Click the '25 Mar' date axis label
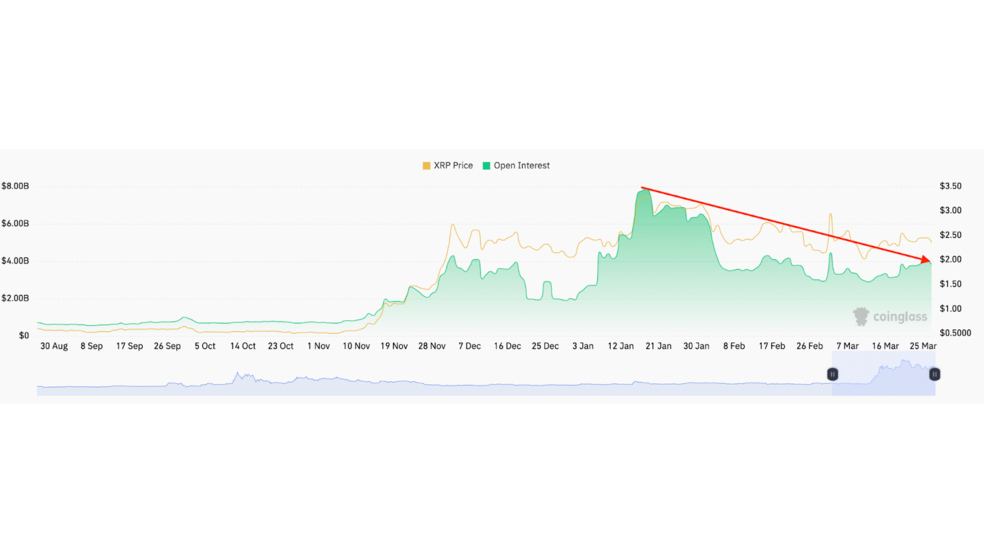The image size is (984, 554). click(x=923, y=346)
